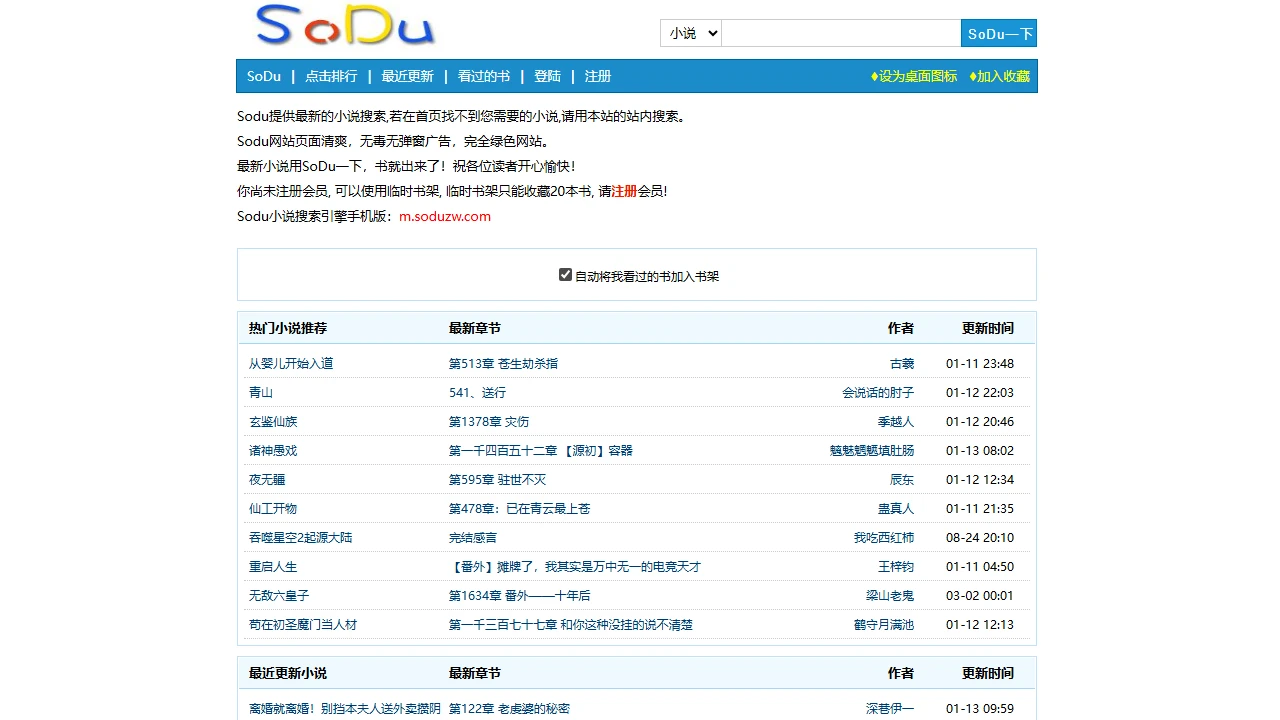Image resolution: width=1280 pixels, height=720 pixels.
Task: Open the 完结感言 chapter link
Action: [473, 537]
